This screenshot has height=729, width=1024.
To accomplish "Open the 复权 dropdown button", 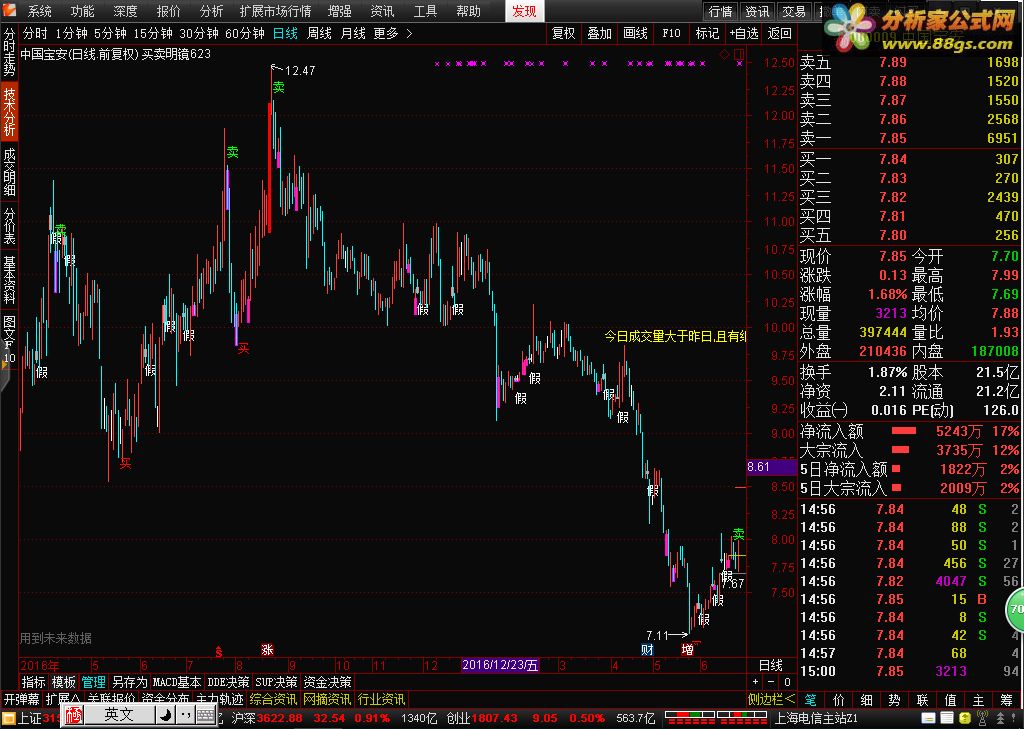I will (563, 33).
